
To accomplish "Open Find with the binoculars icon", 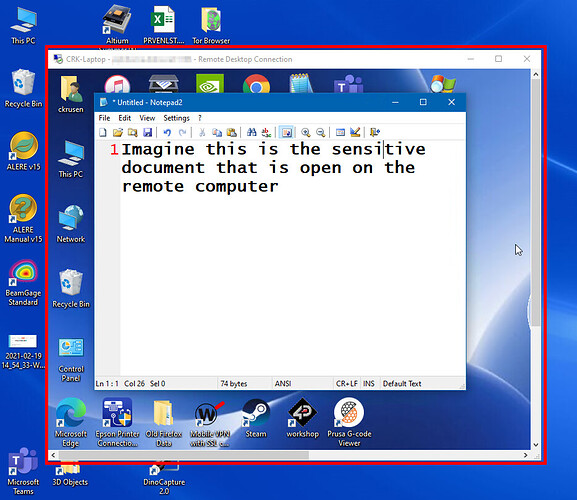I will coord(252,132).
